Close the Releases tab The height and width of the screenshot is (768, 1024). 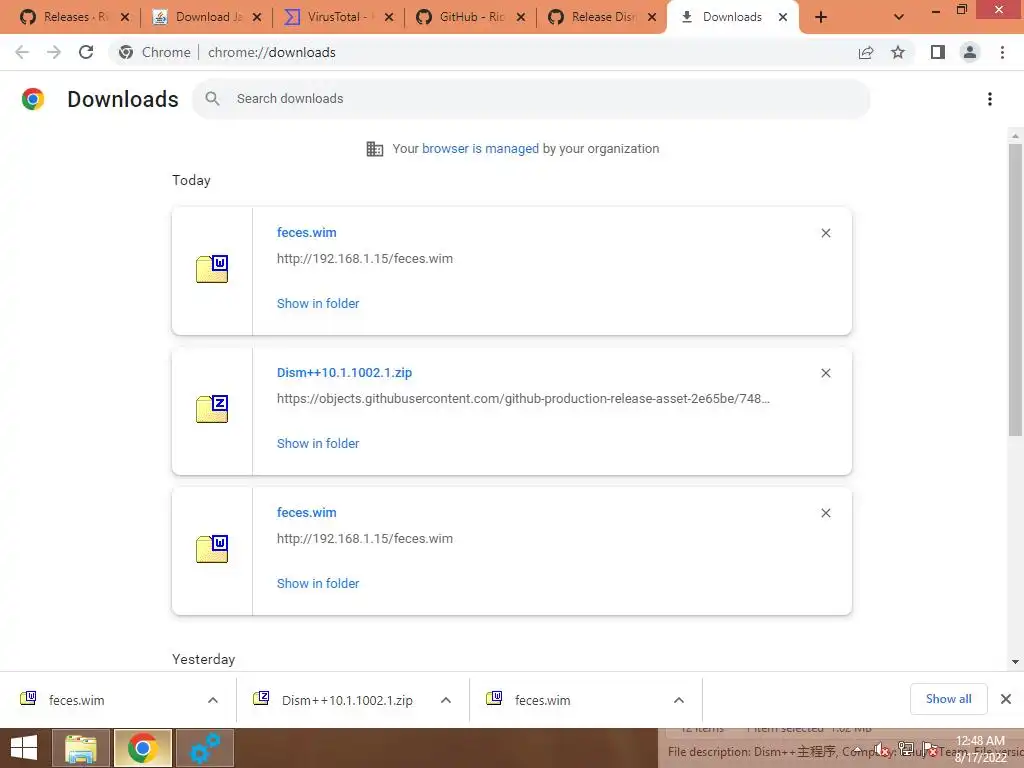coord(125,17)
